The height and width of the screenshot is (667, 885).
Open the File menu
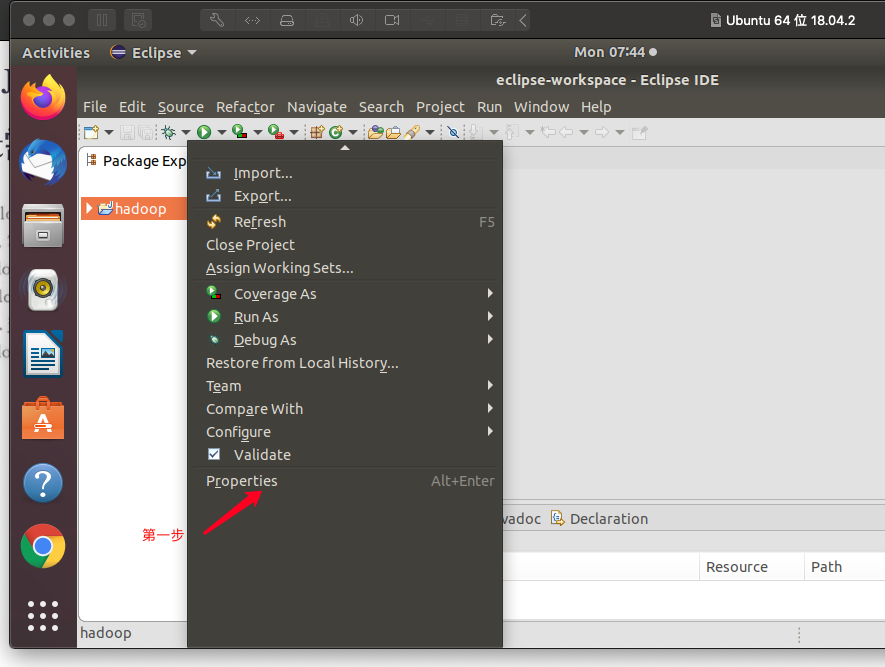point(95,107)
